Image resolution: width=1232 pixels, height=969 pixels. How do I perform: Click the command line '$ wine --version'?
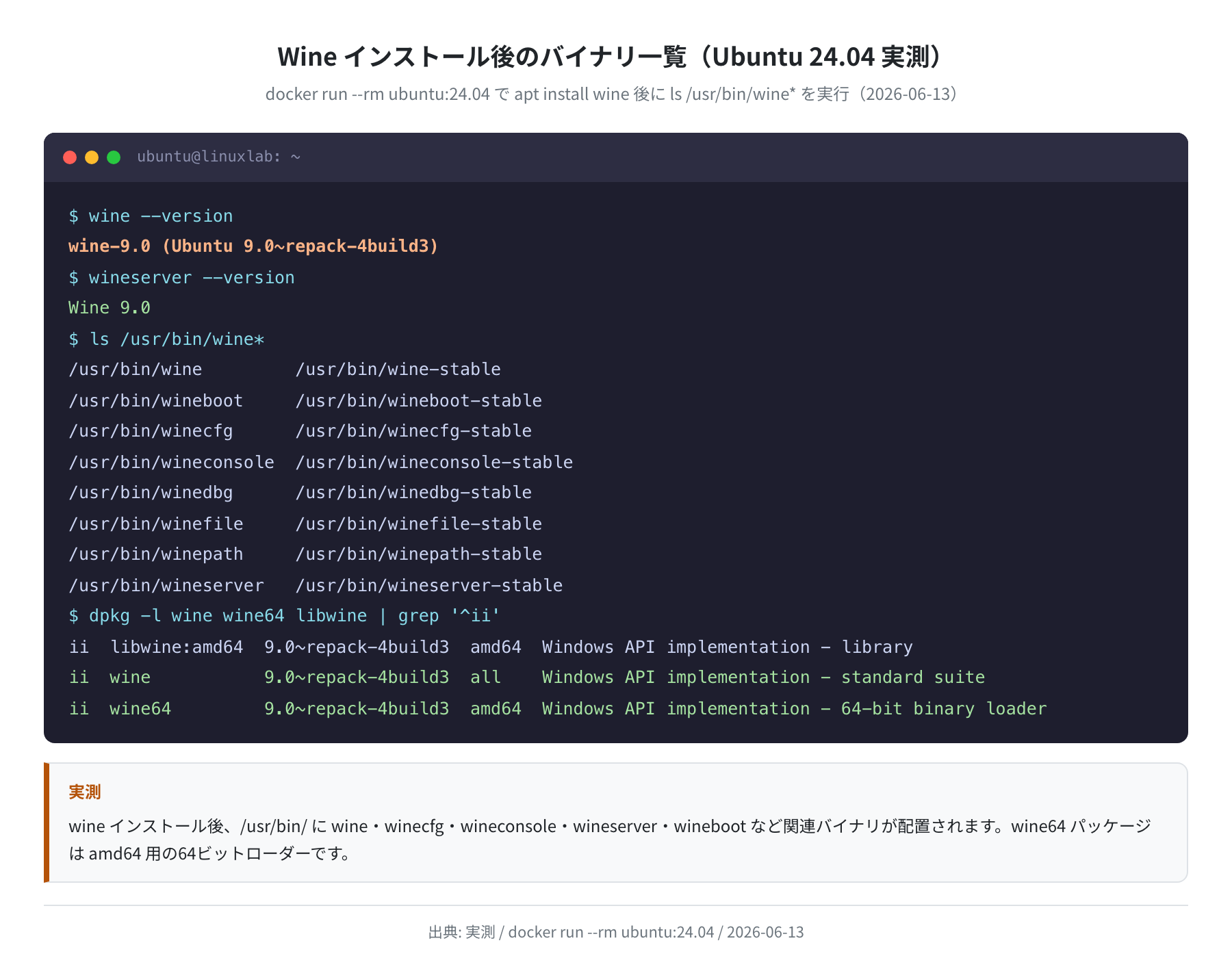click(x=151, y=216)
